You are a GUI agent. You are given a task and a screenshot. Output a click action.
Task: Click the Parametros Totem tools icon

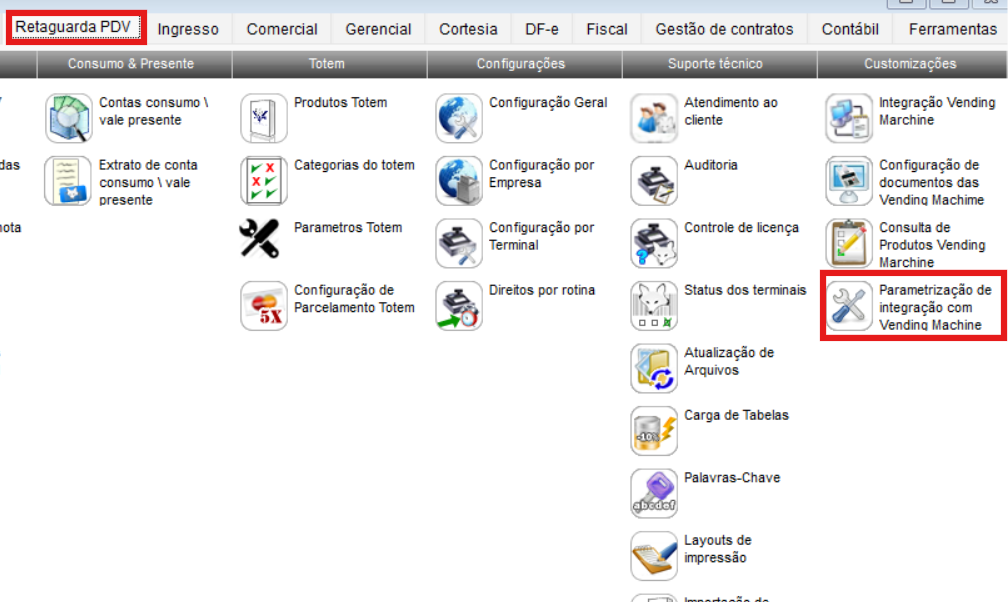[x=260, y=239]
